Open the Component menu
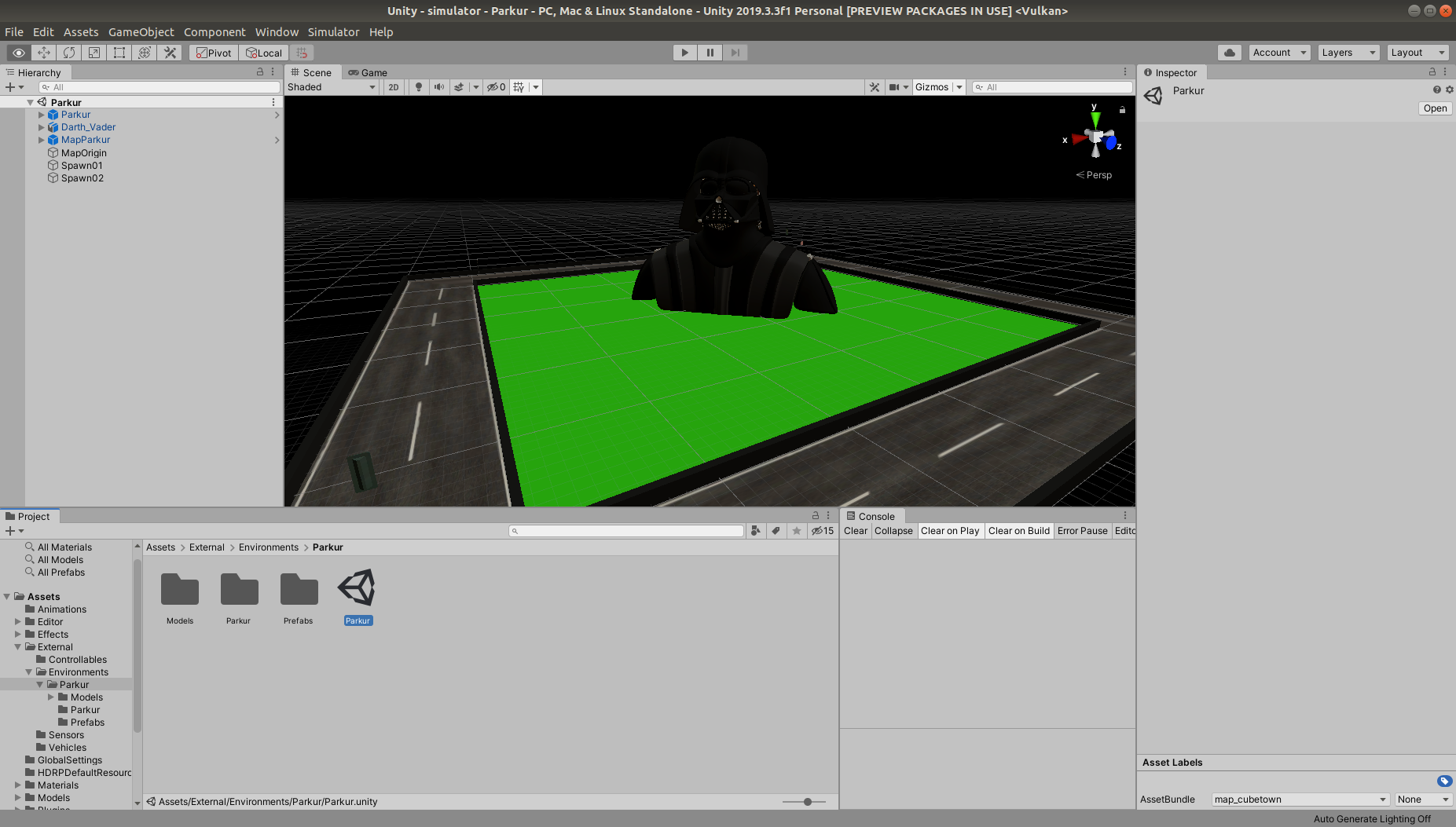 215,32
